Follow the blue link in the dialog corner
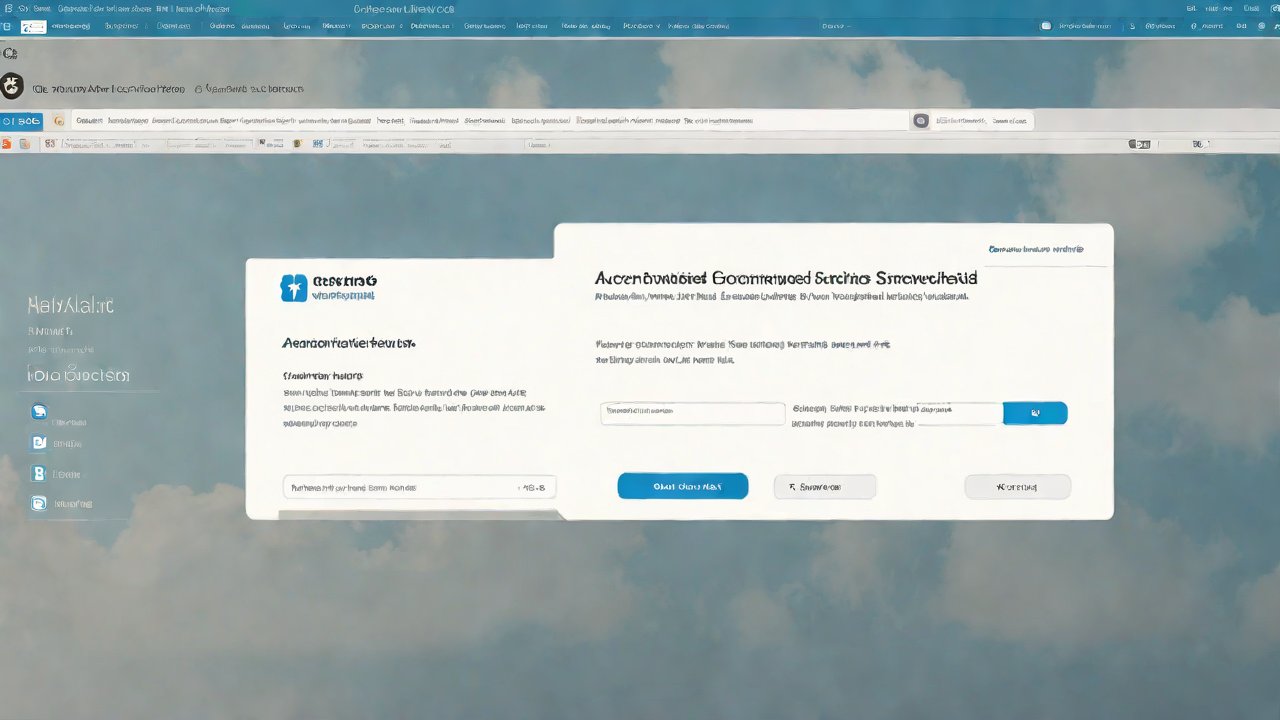Viewport: 1280px width, 720px height. 1035,249
